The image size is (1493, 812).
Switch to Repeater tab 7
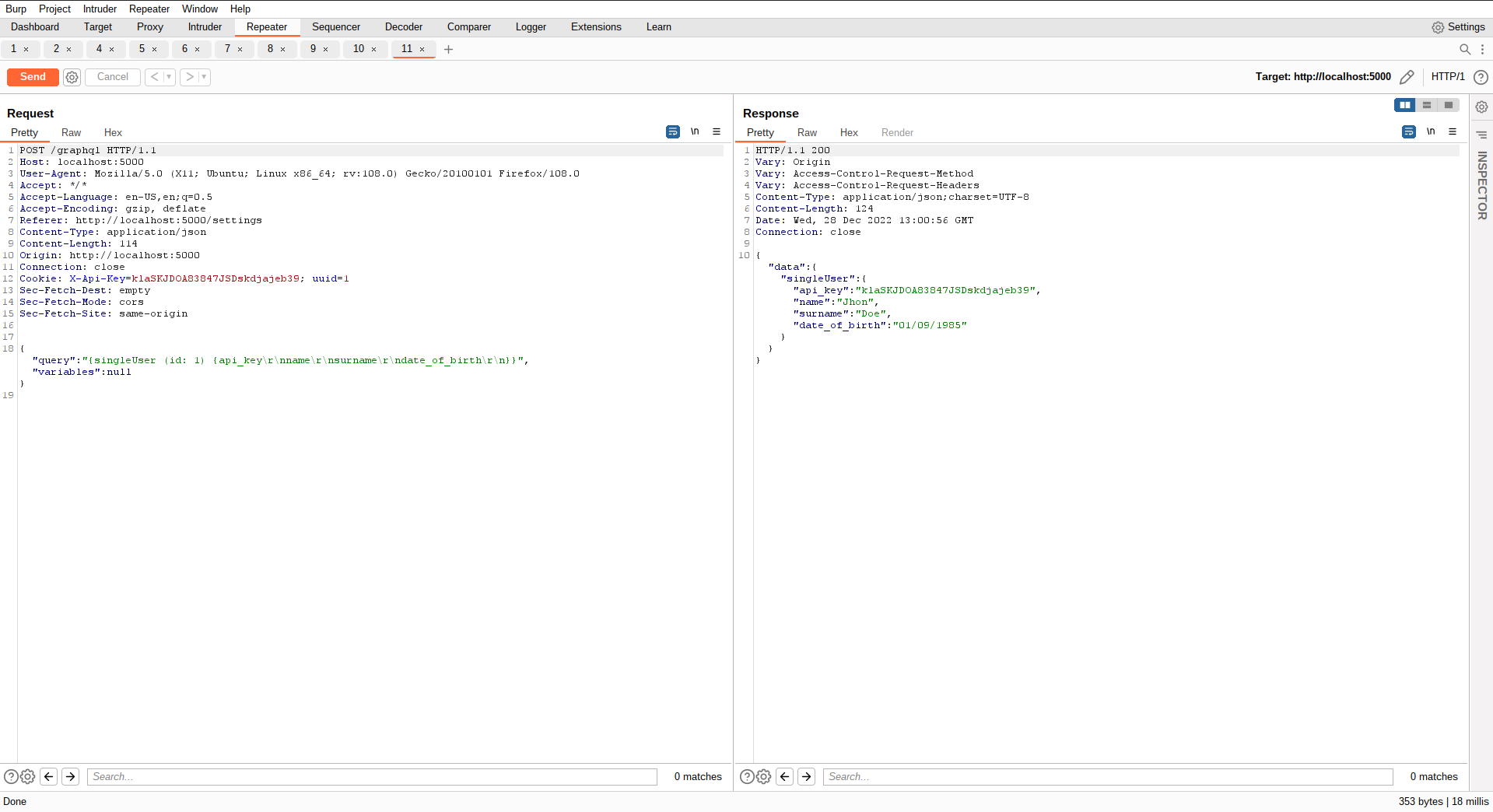point(227,49)
